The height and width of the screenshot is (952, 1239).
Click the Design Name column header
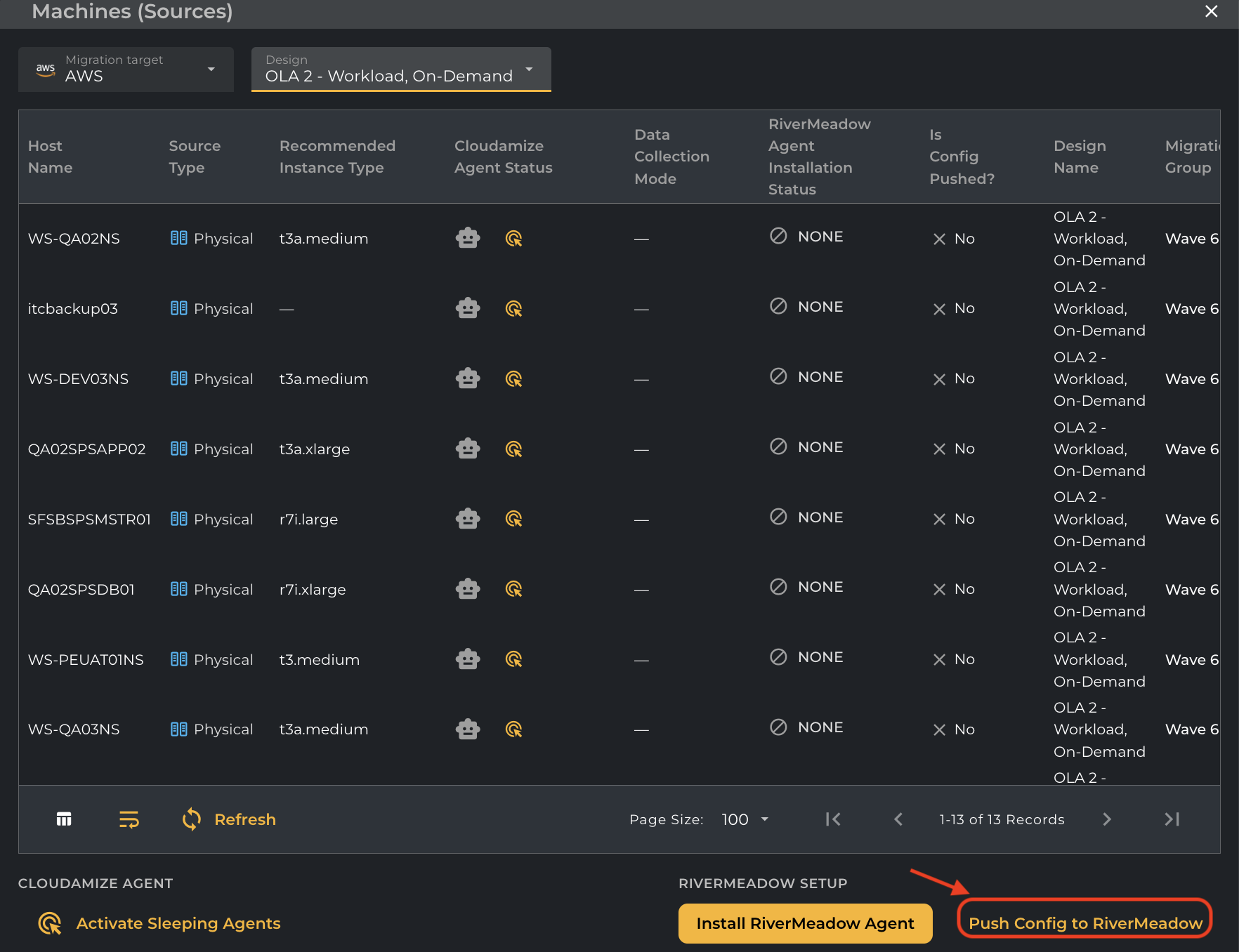(1080, 157)
